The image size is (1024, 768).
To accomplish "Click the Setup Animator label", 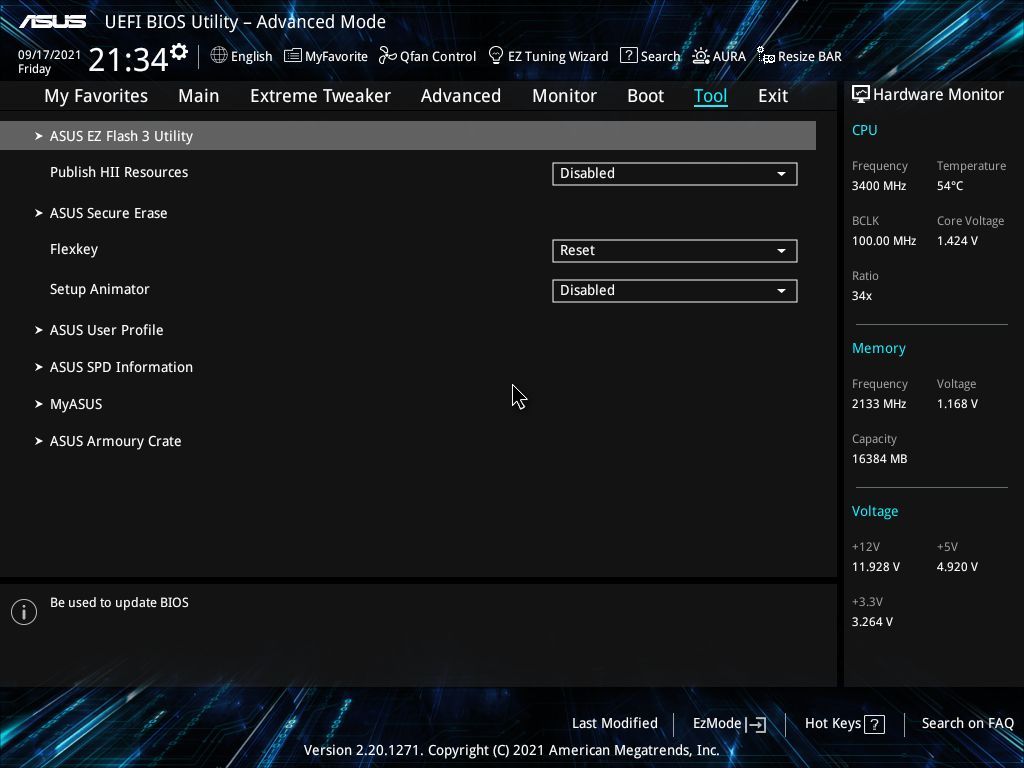I will click(99, 289).
